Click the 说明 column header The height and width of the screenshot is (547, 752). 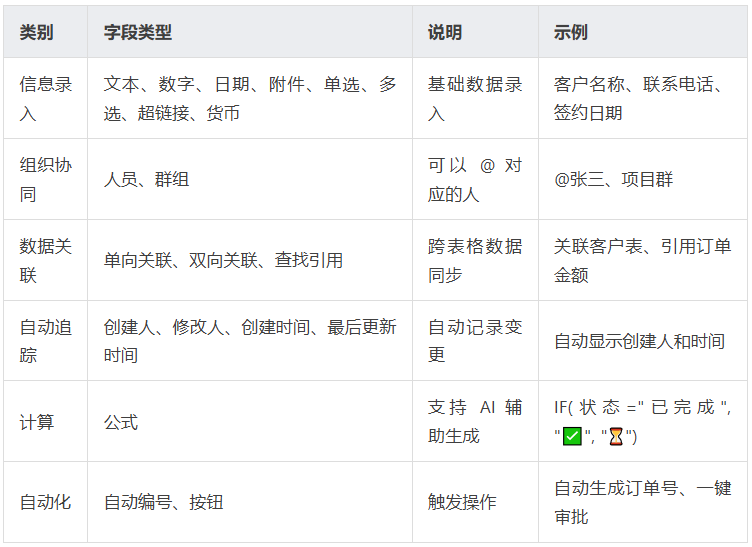point(475,32)
